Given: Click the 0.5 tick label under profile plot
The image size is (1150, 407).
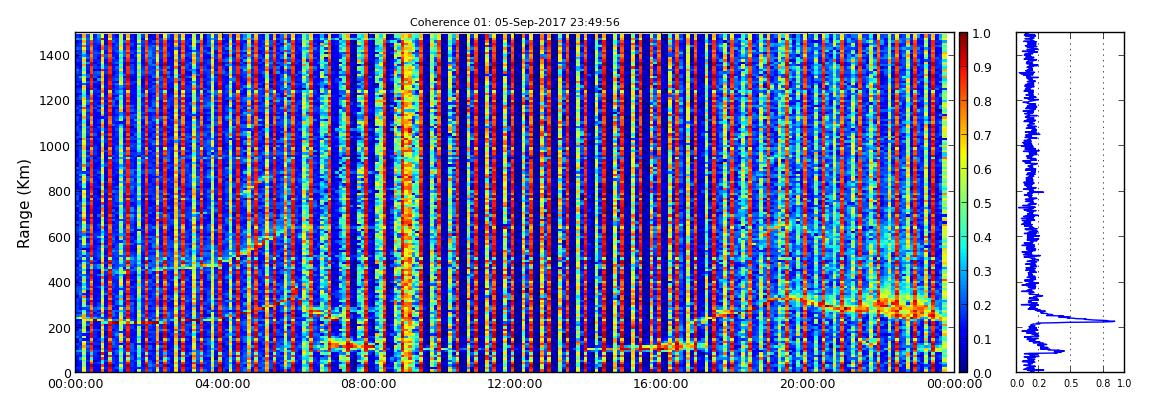Looking at the screenshot, I should click(x=1071, y=383).
